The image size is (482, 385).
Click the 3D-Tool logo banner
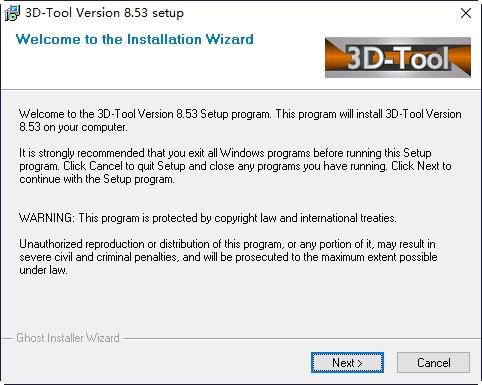point(398,58)
